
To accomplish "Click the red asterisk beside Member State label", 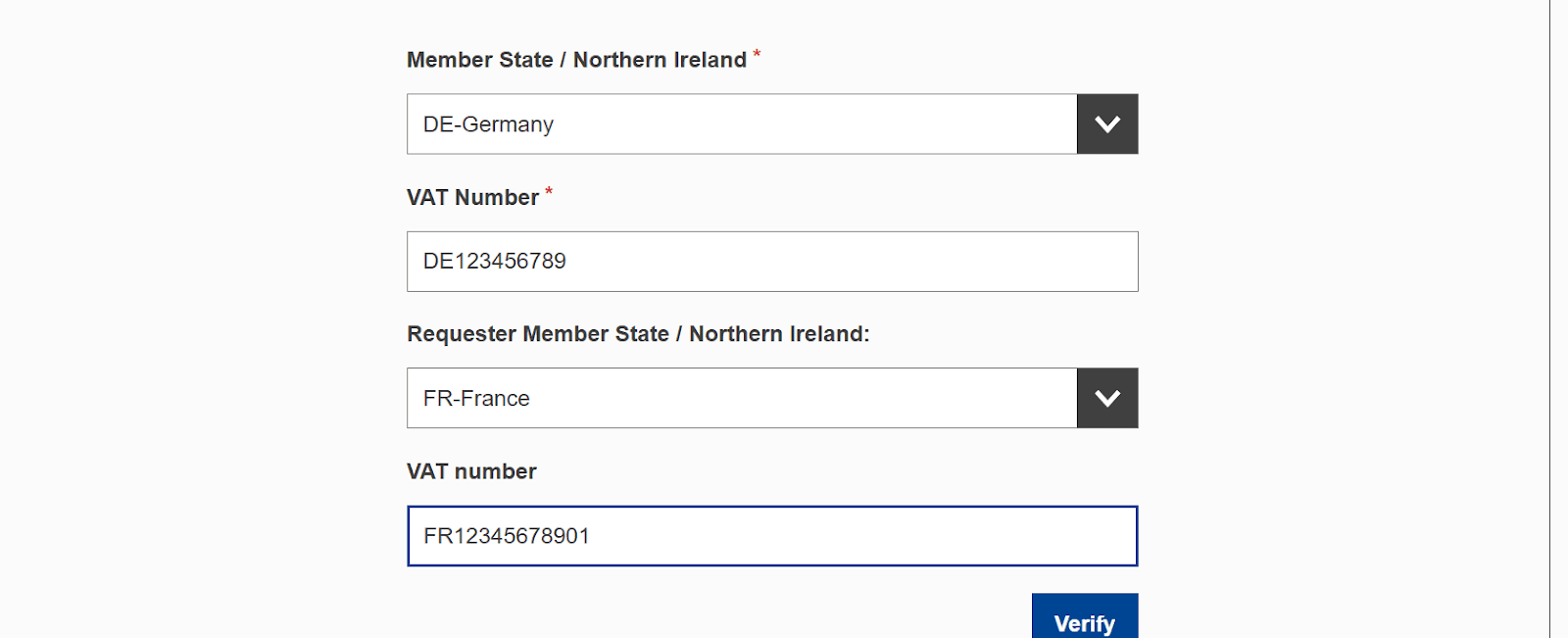I will click(757, 55).
